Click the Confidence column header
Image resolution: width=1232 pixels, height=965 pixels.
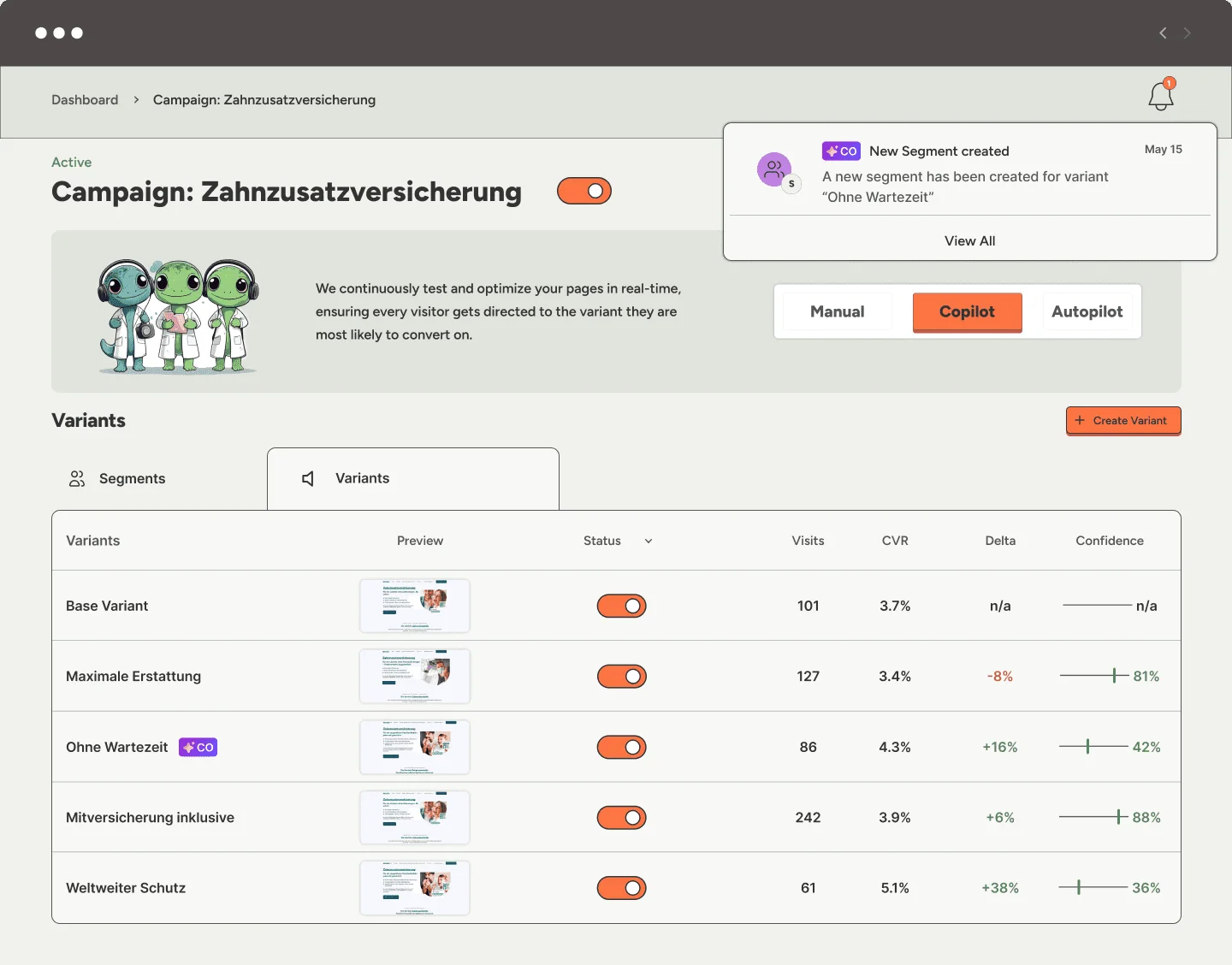(x=1110, y=541)
